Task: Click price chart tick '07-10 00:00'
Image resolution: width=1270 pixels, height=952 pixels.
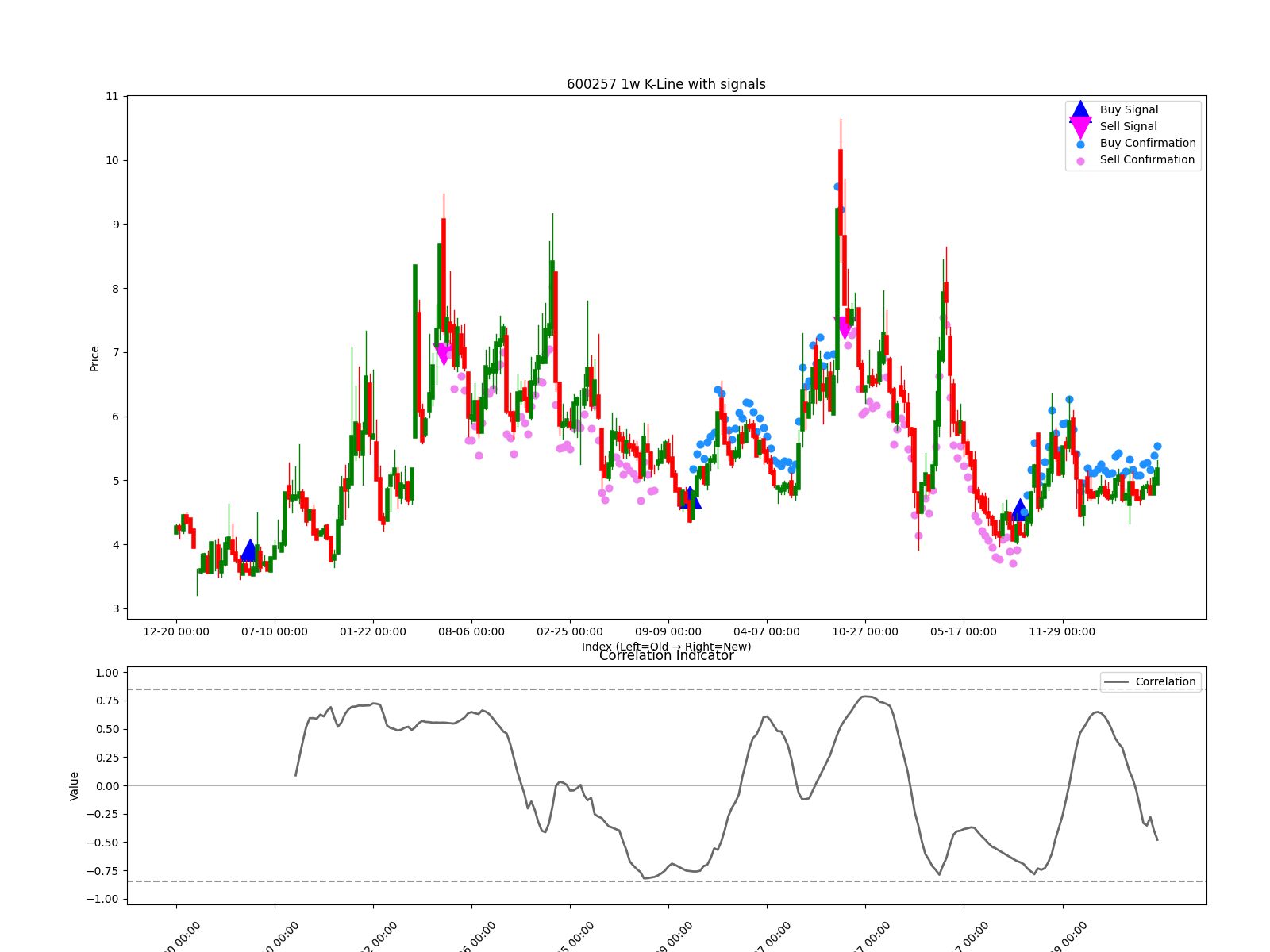Action: tap(275, 632)
